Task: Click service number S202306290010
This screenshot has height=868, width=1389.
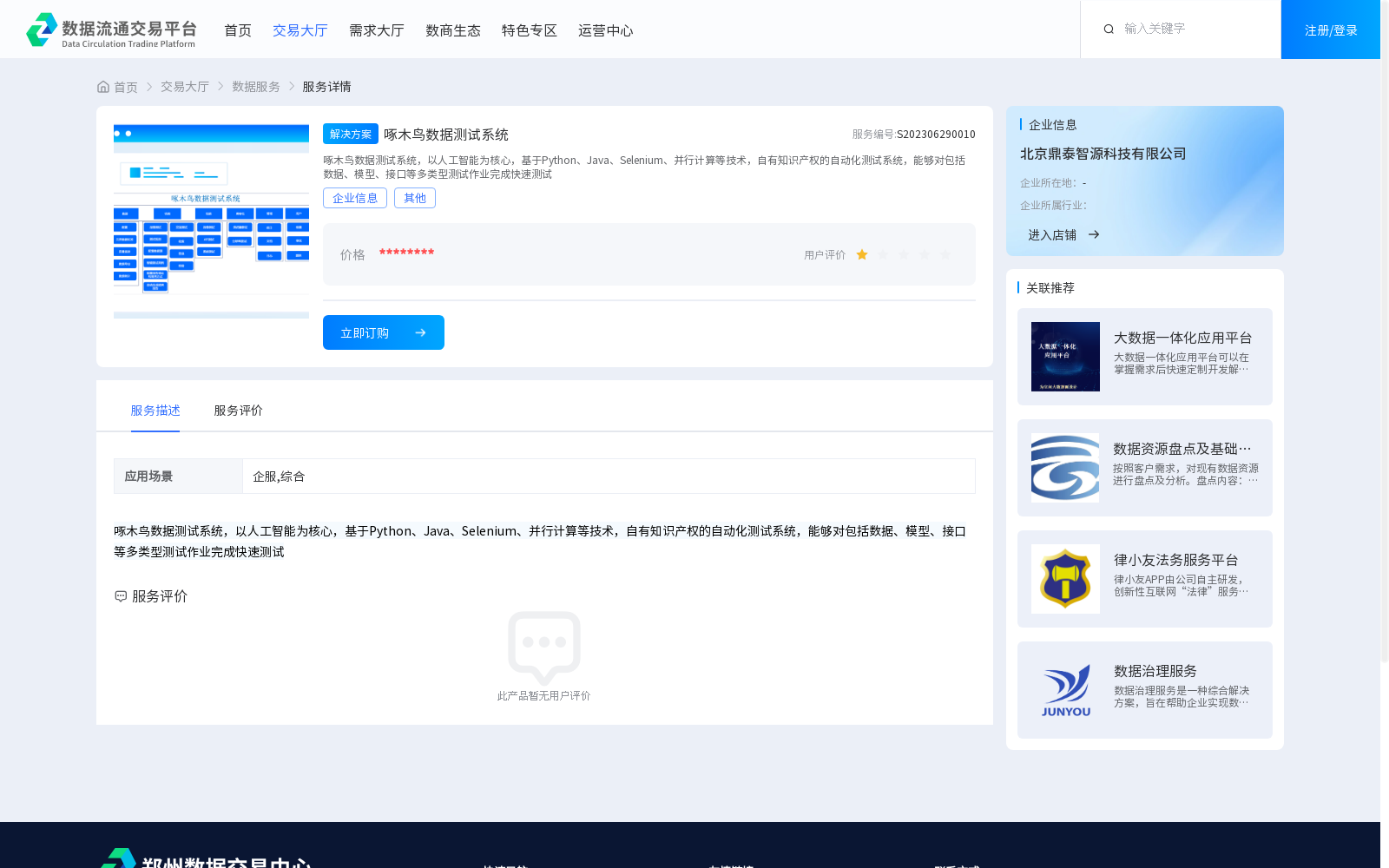Action: click(x=936, y=135)
